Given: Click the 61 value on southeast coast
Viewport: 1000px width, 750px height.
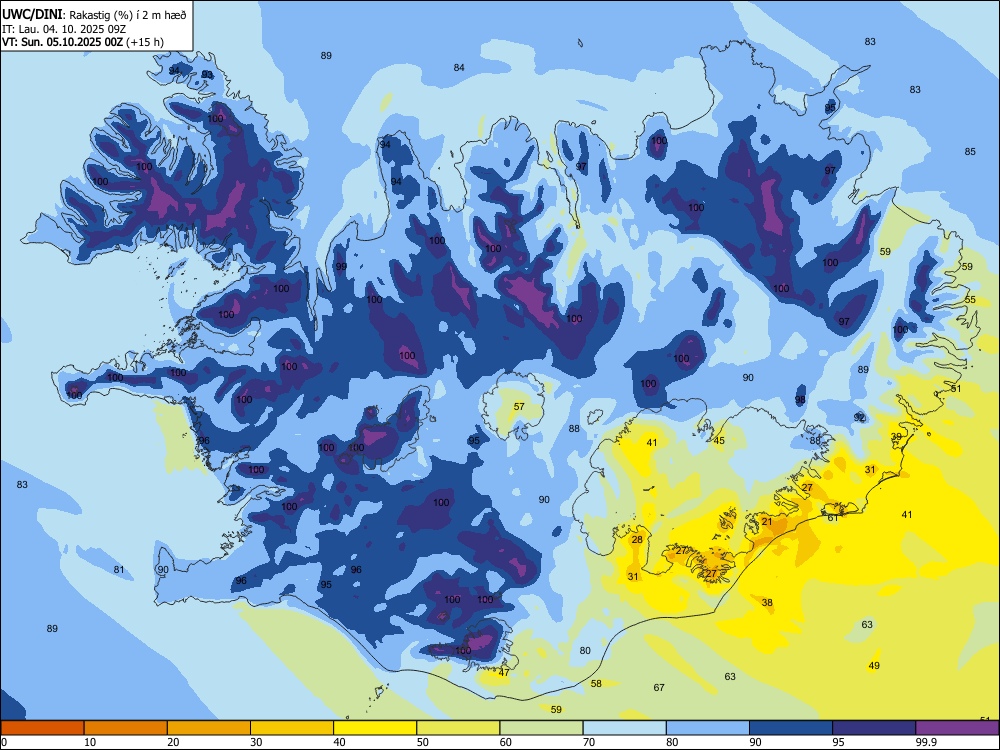Looking at the screenshot, I should pos(833,518).
